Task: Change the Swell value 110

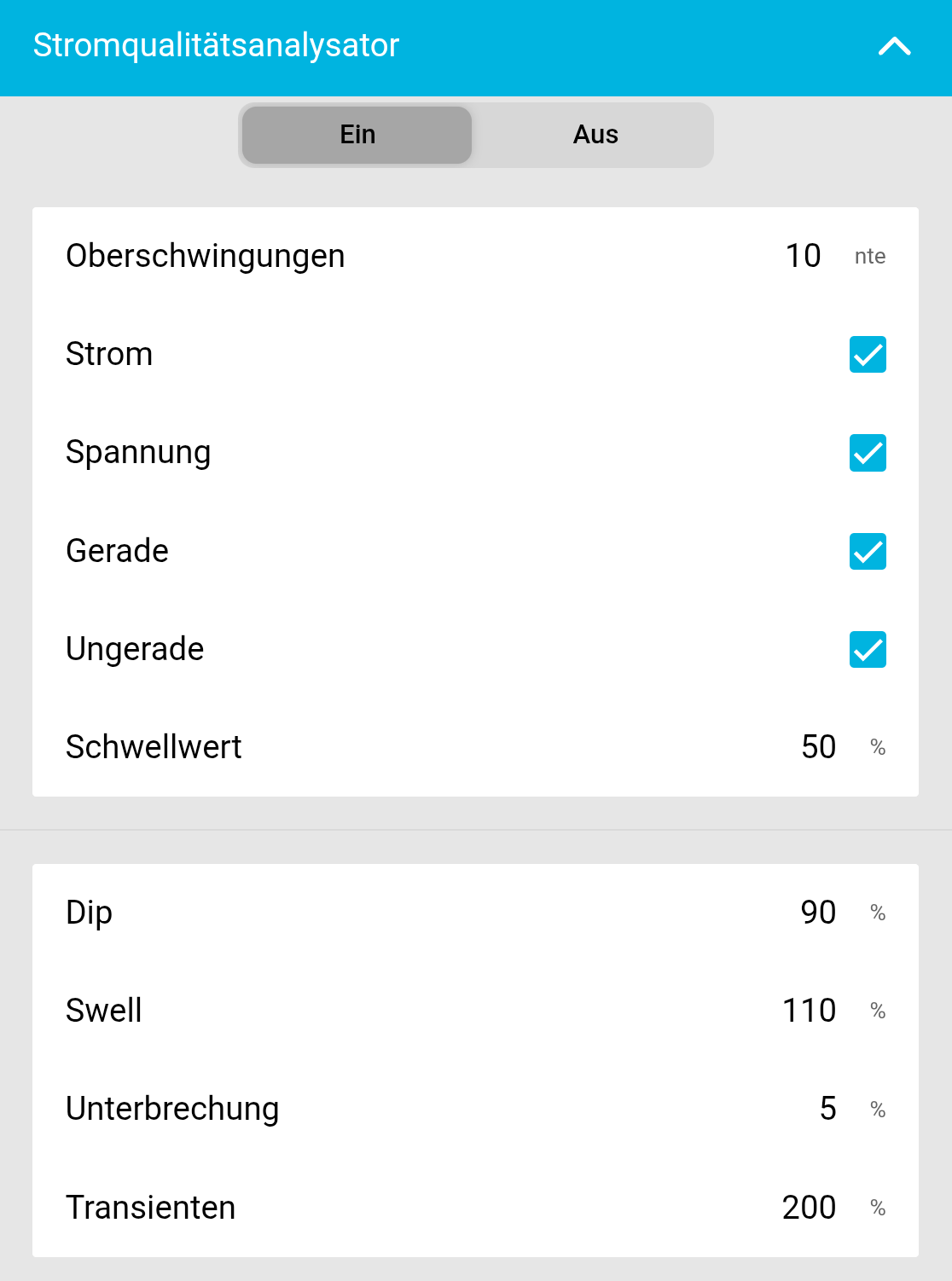Action: click(x=809, y=1011)
